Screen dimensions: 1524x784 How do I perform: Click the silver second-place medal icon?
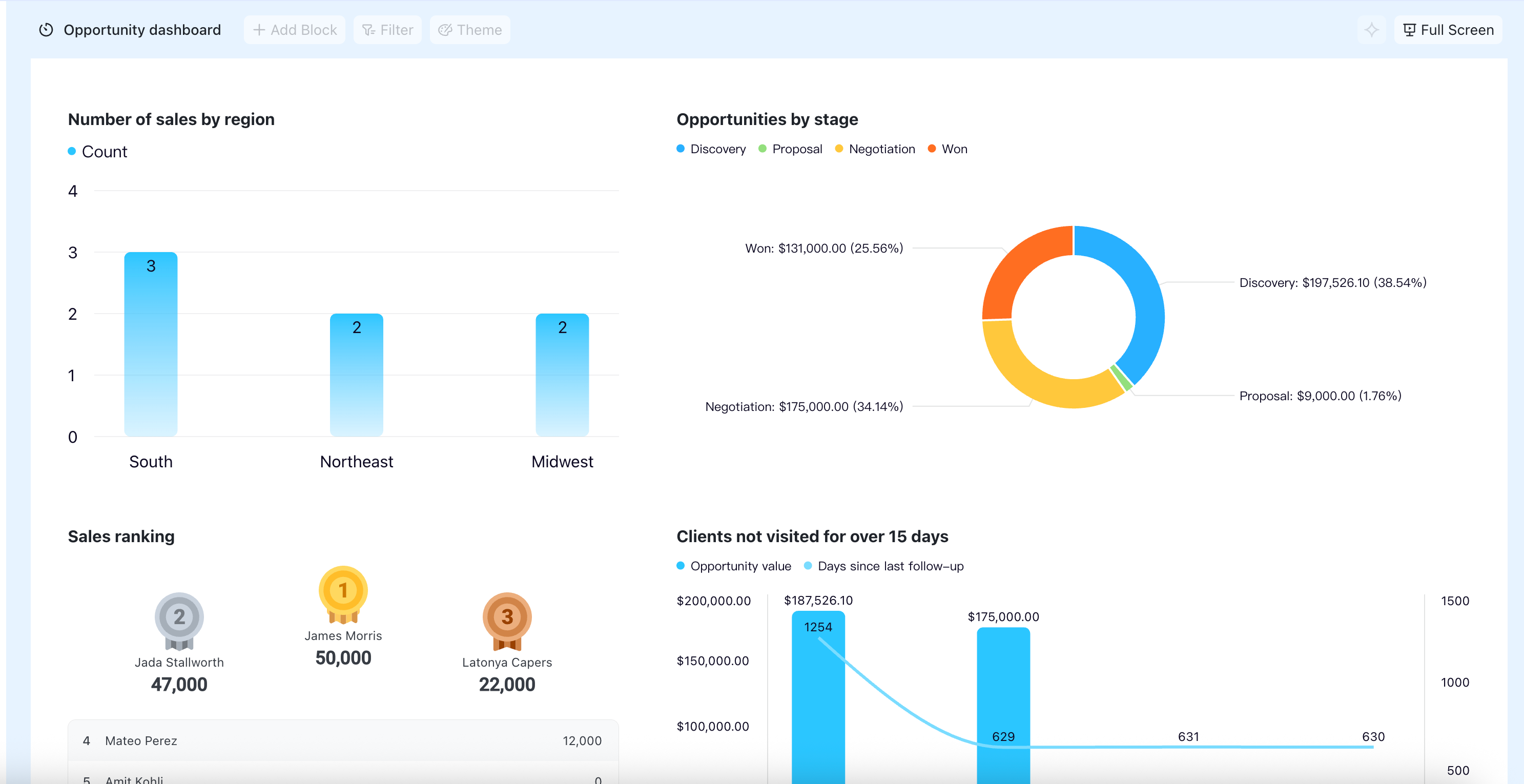click(179, 621)
